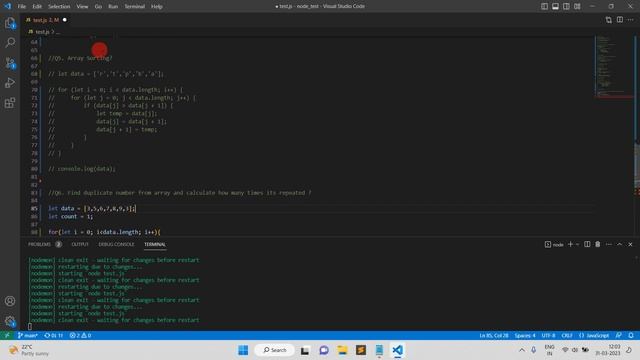Create a new terminal with plus icon
The width and height of the screenshot is (640, 360).
pyautogui.click(x=570, y=244)
